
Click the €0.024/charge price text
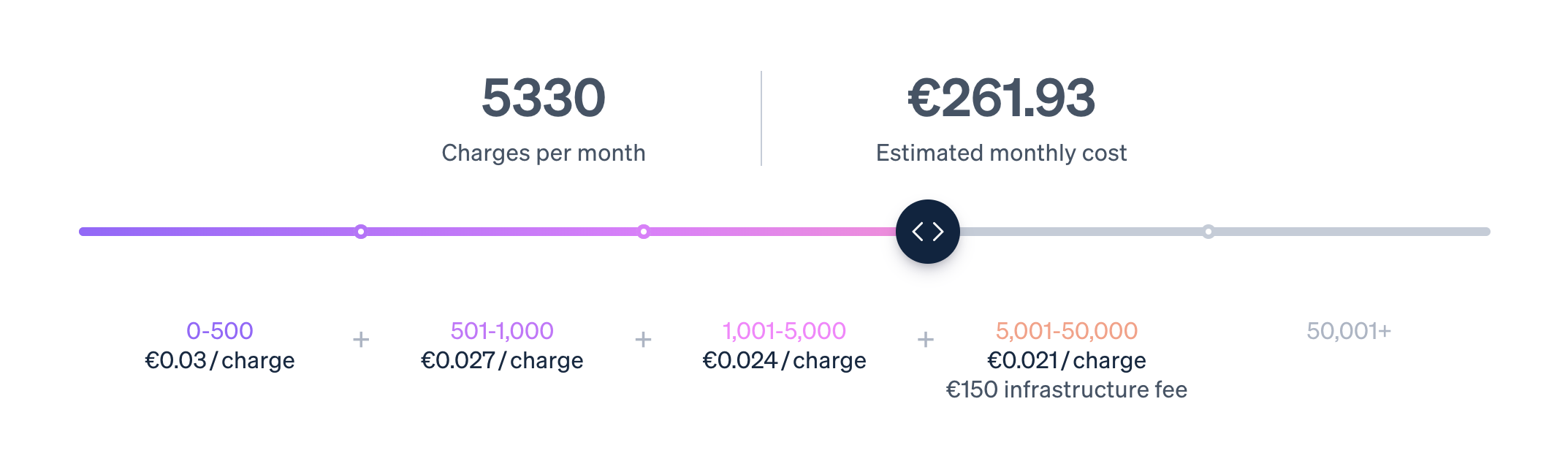pyautogui.click(x=784, y=360)
